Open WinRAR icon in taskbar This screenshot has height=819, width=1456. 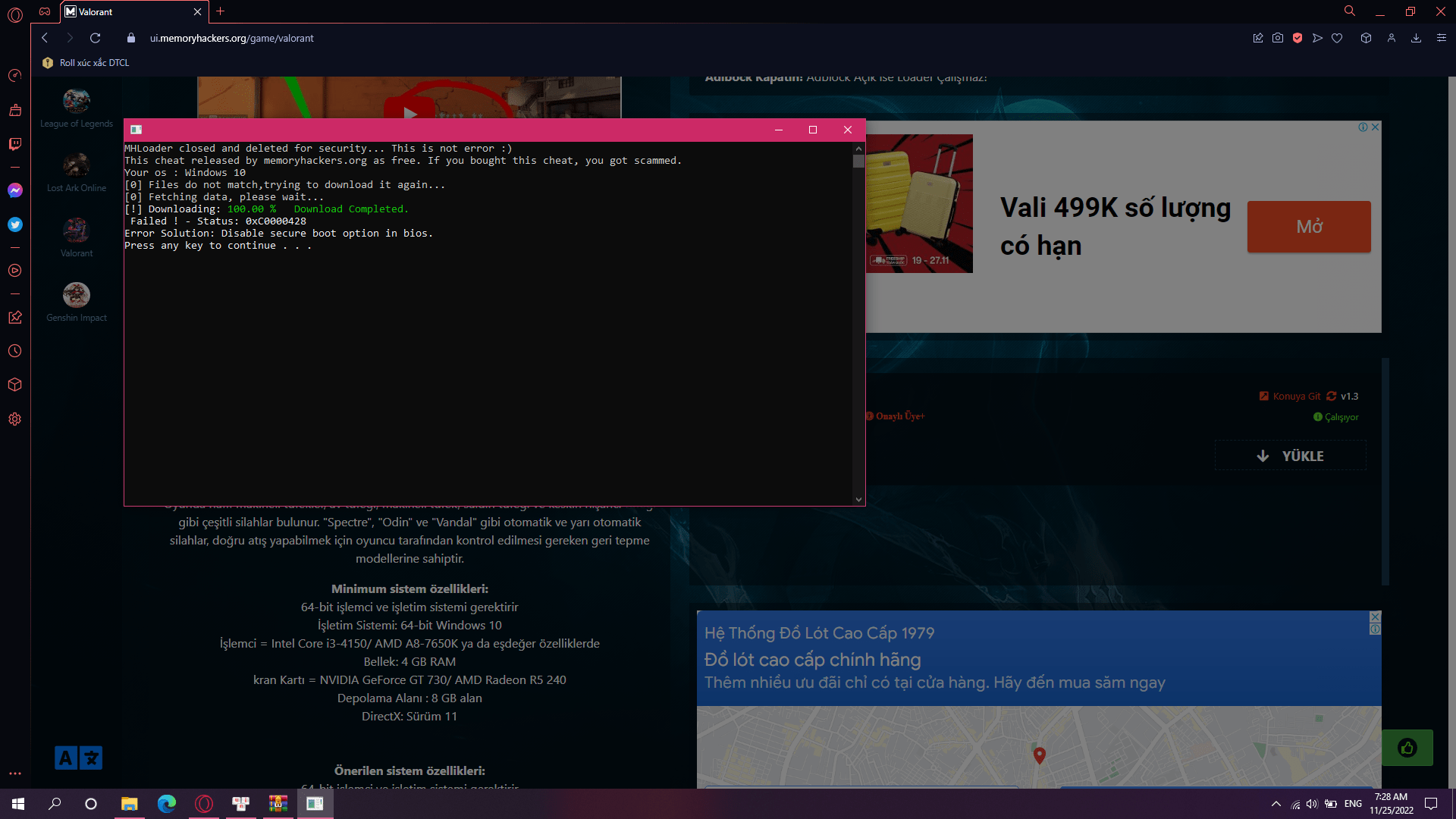coord(278,804)
